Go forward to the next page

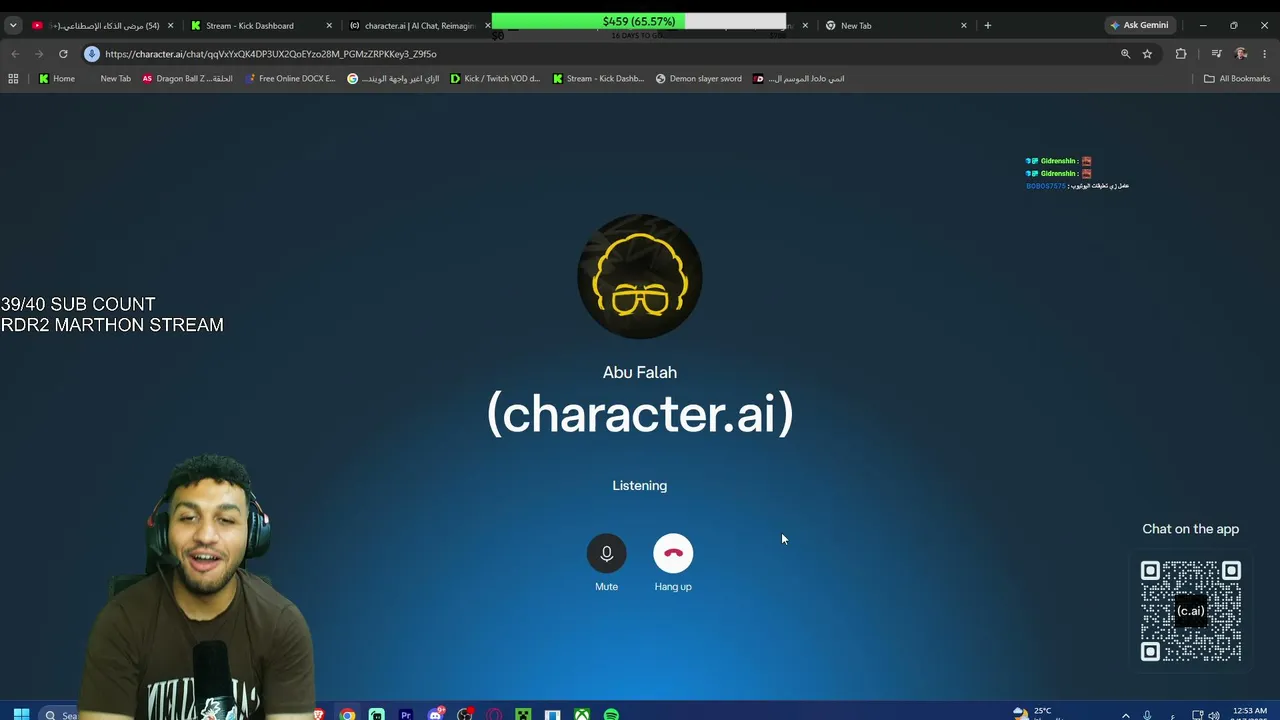[39, 54]
